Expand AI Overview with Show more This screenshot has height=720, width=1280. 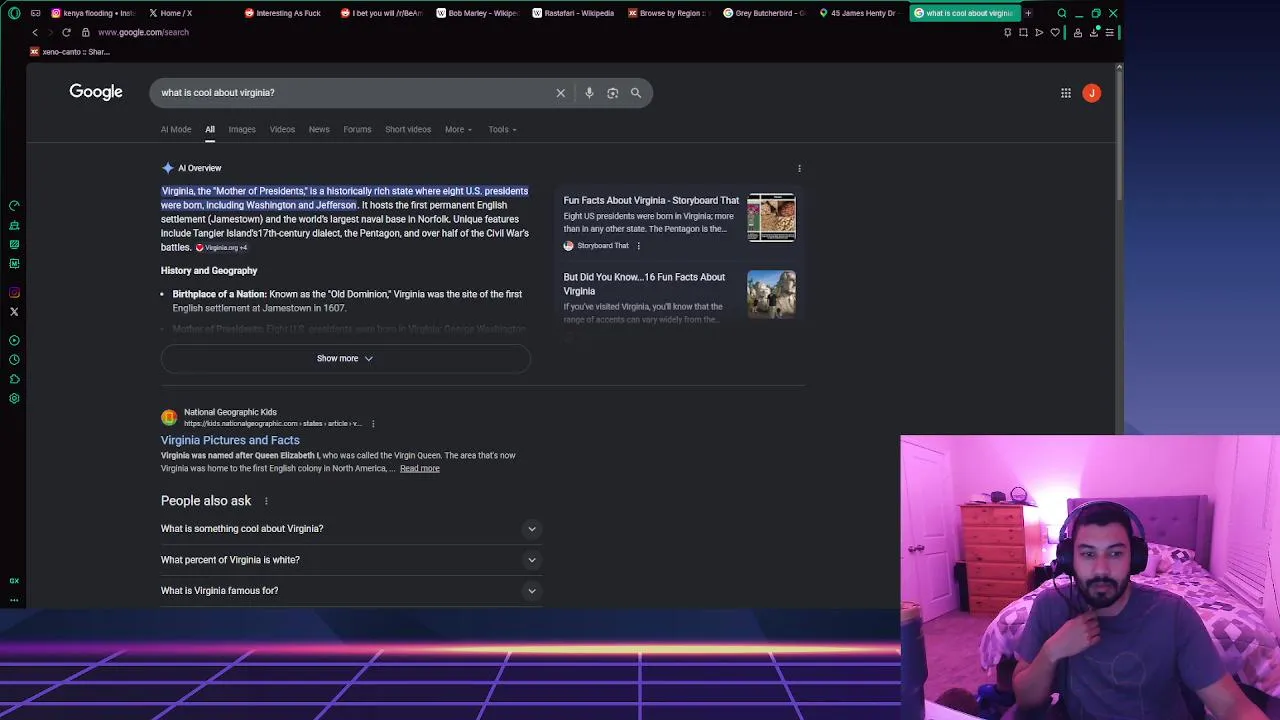(345, 358)
